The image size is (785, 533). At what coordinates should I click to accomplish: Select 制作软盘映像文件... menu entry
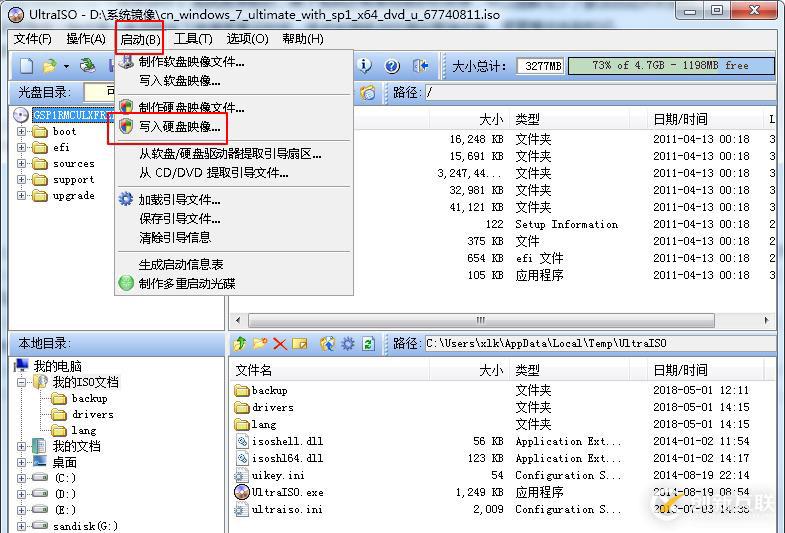pos(234,62)
